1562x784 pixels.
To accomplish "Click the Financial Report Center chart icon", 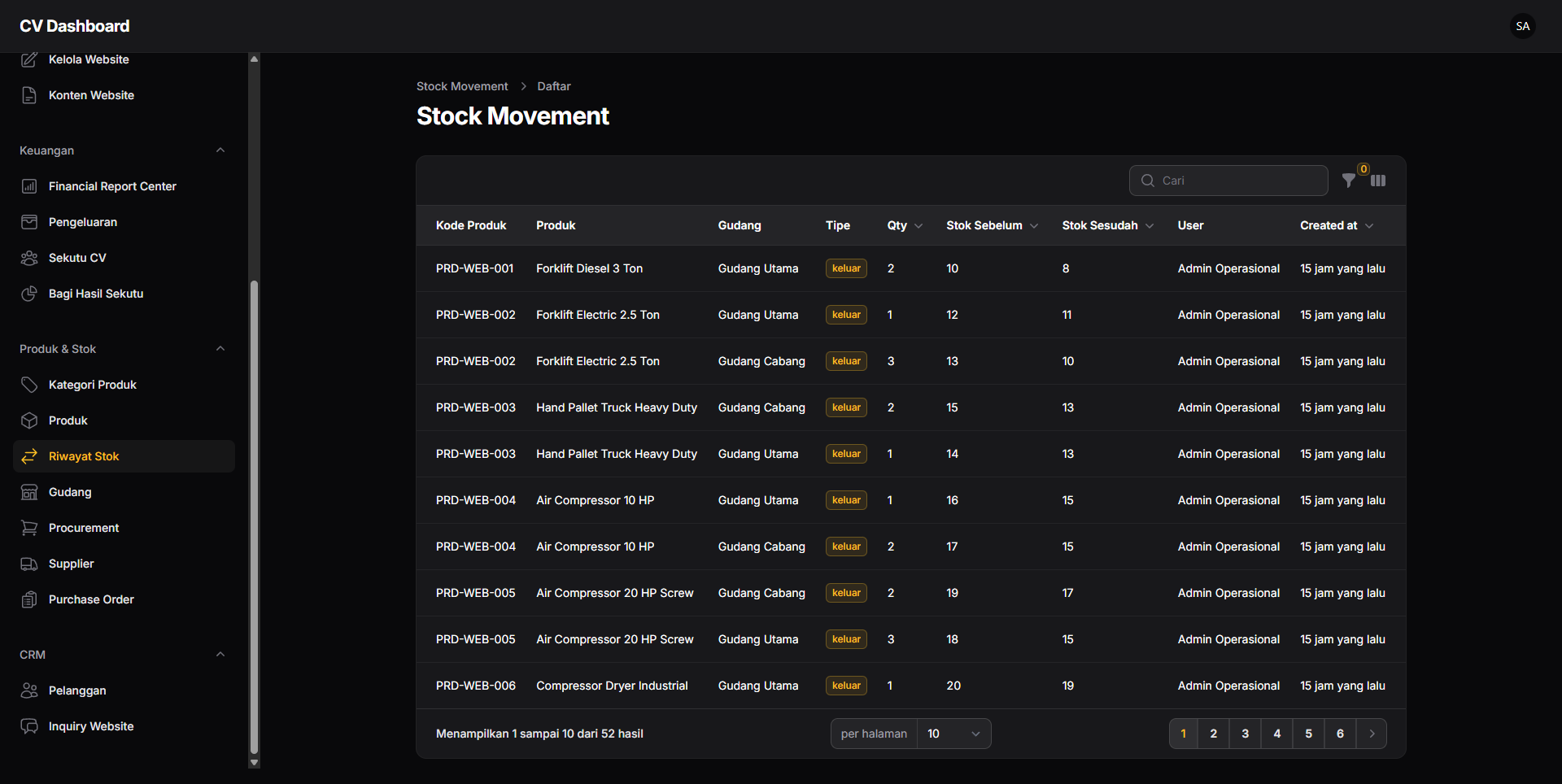I will (x=29, y=186).
